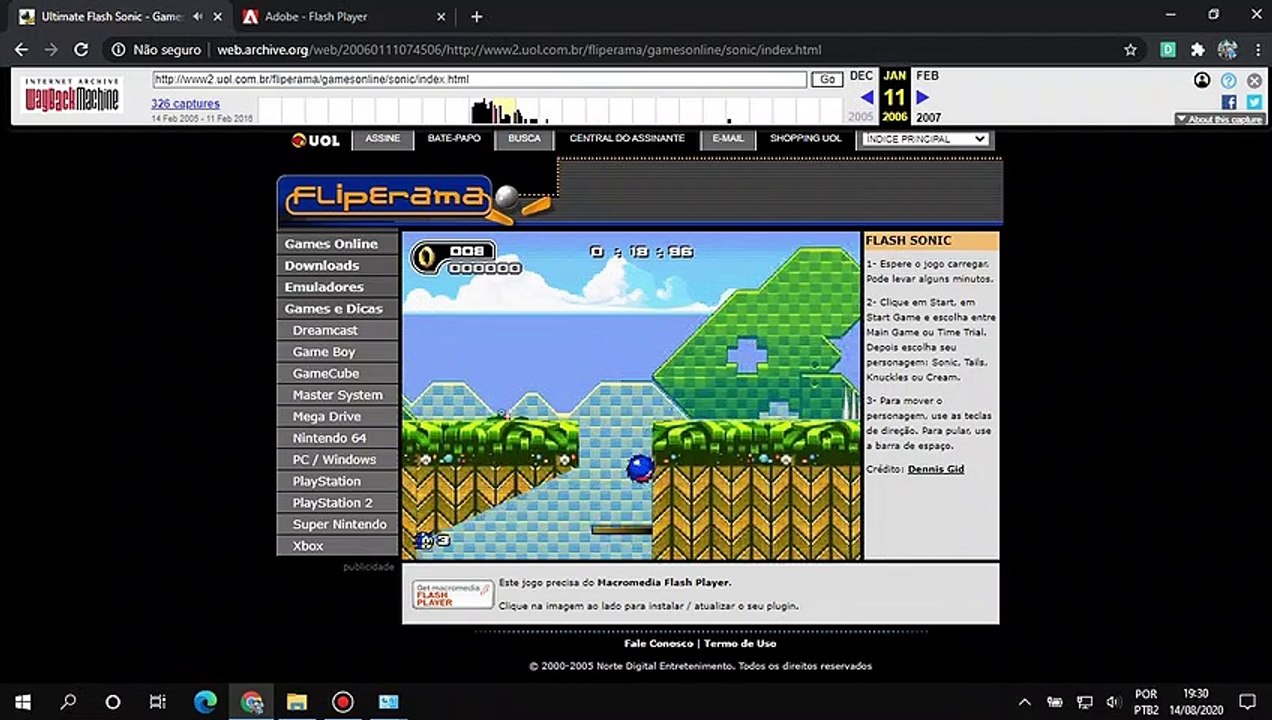This screenshot has height=720, width=1272.
Task: Close the Wayback toolbar
Action: click(x=1254, y=81)
